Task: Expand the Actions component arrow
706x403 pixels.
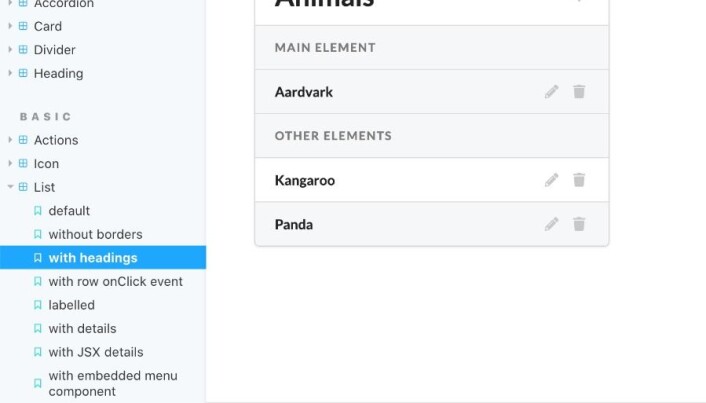Action: click(10, 140)
